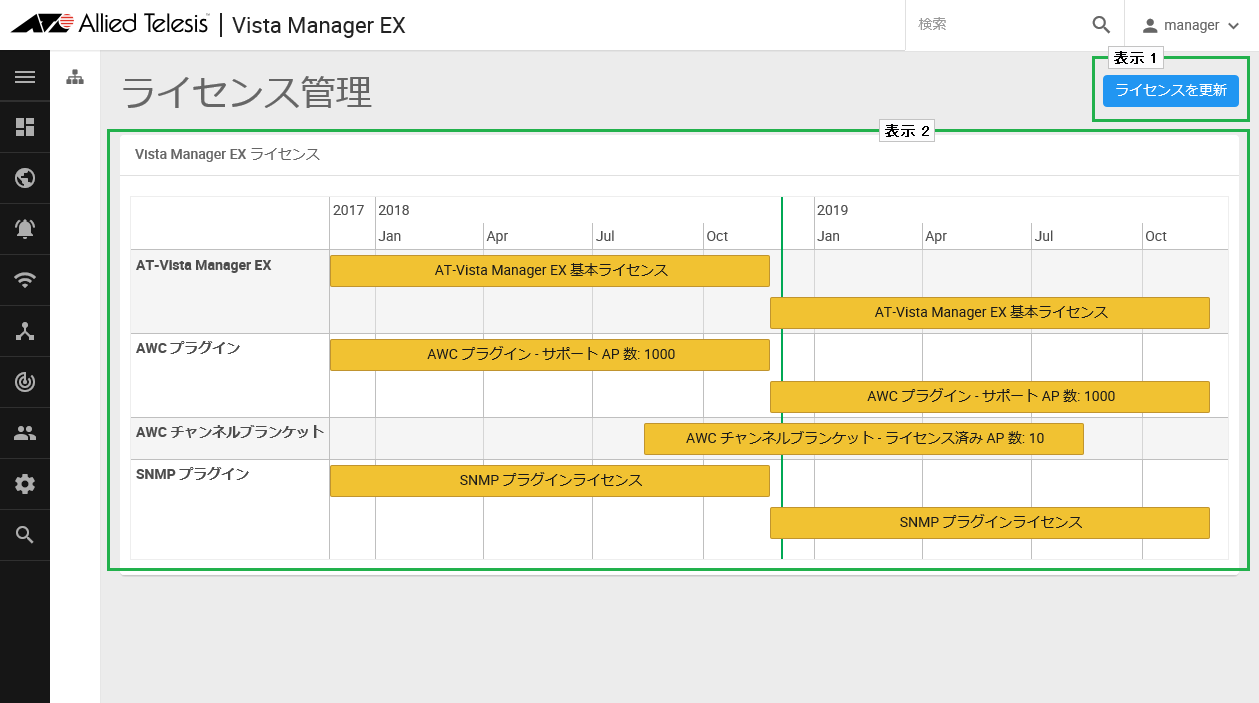Select the 2018 AT-Vista Manager EX 基本ライセンス bar
The width and height of the screenshot is (1259, 703).
[x=550, y=271]
